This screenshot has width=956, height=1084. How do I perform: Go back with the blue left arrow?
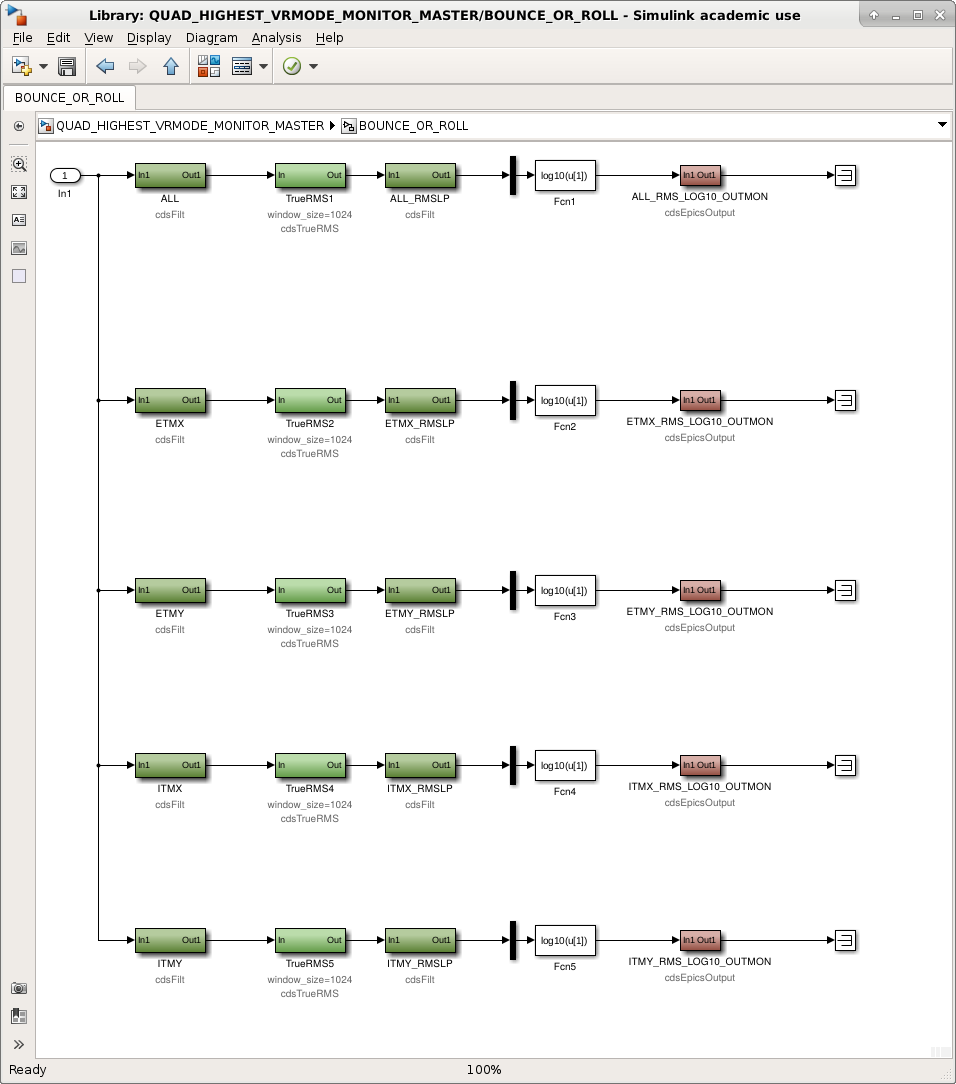click(x=105, y=66)
